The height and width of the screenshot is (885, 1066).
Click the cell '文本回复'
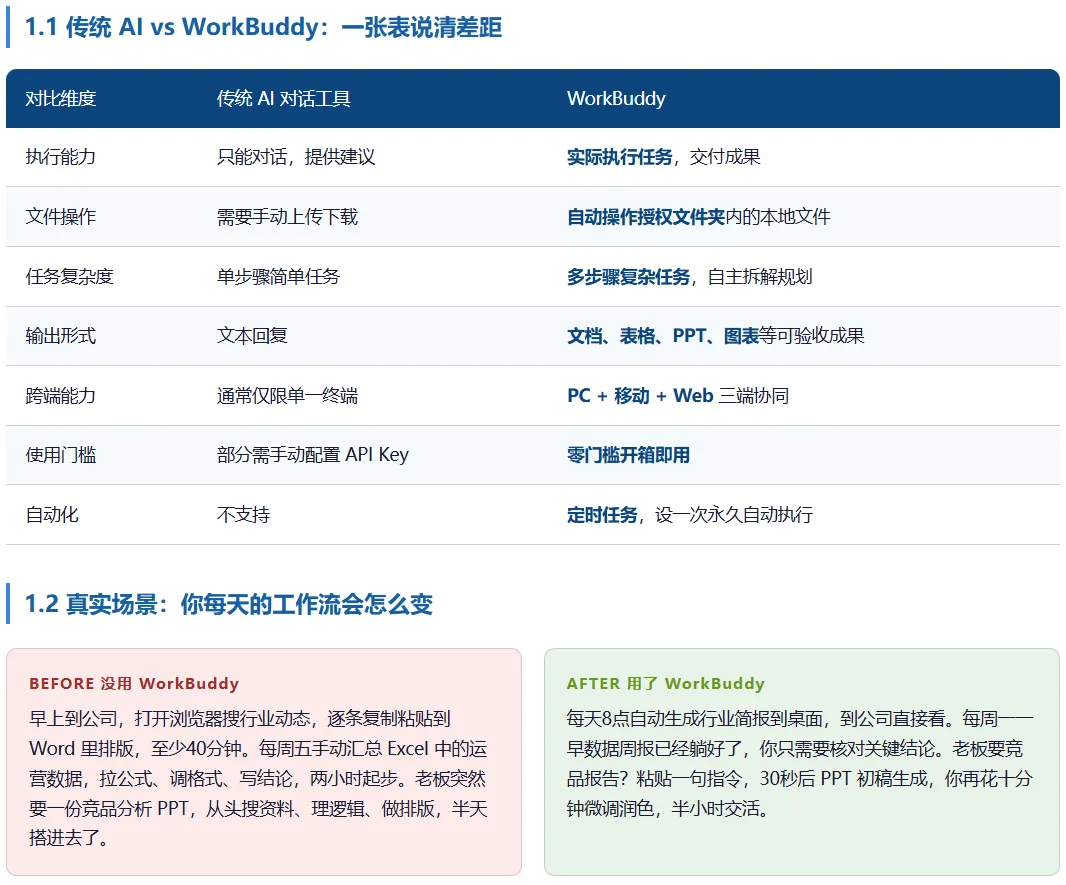click(x=252, y=336)
